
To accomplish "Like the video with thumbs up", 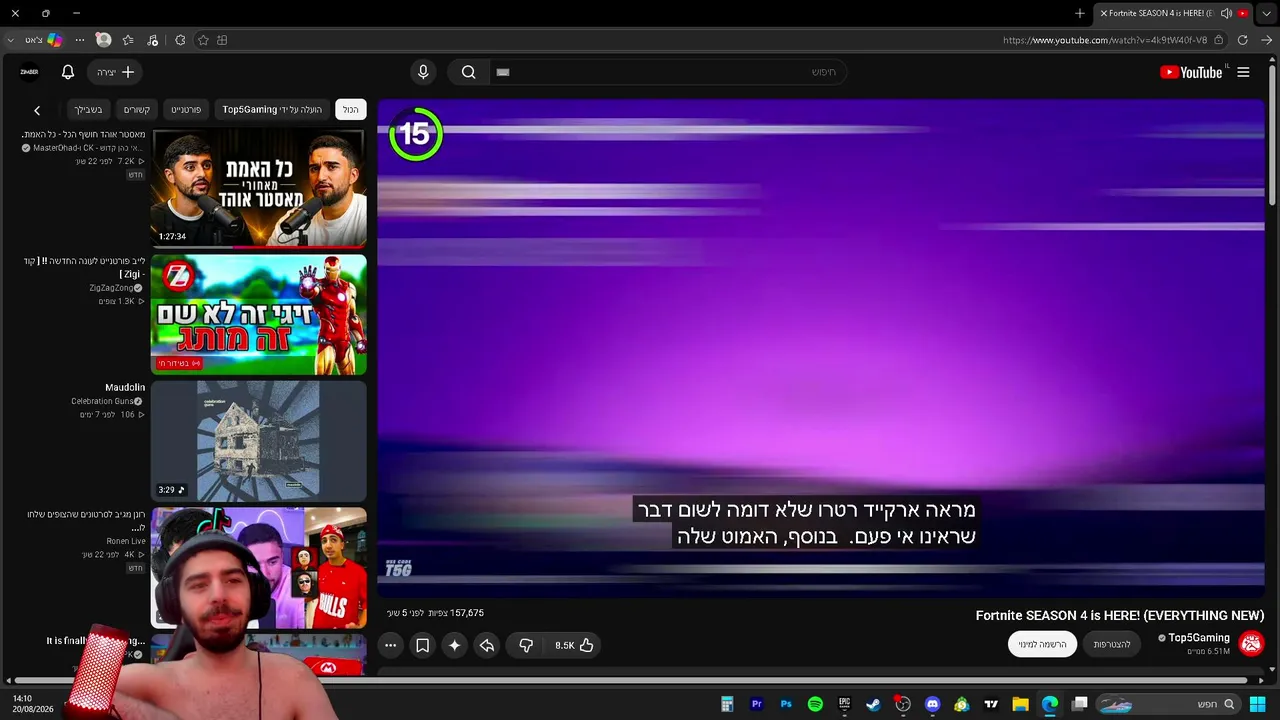I will point(575,645).
